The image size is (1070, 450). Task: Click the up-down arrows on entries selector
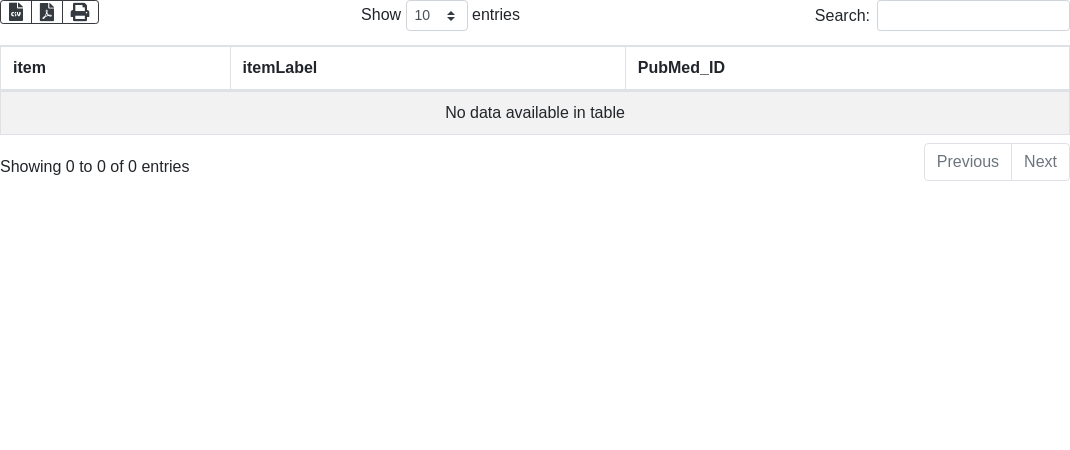(451, 16)
